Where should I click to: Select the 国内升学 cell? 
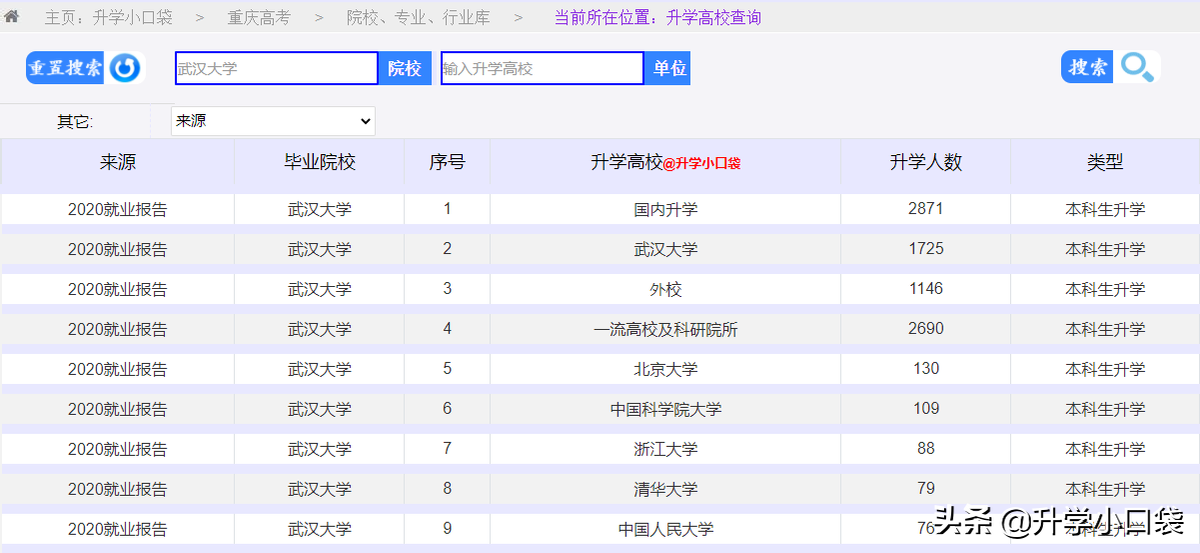pyautogui.click(x=666, y=209)
